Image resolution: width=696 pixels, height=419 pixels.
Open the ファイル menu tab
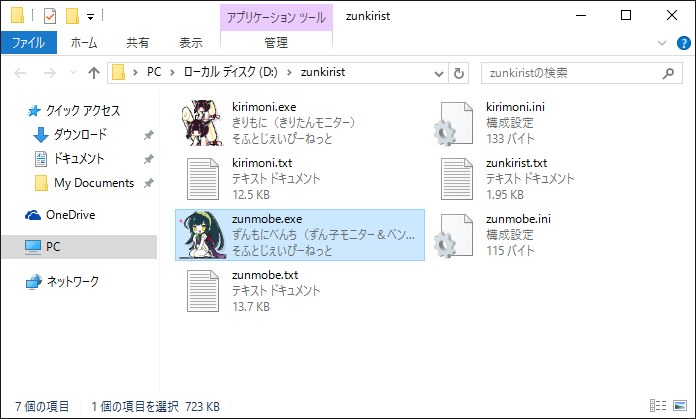(x=29, y=43)
